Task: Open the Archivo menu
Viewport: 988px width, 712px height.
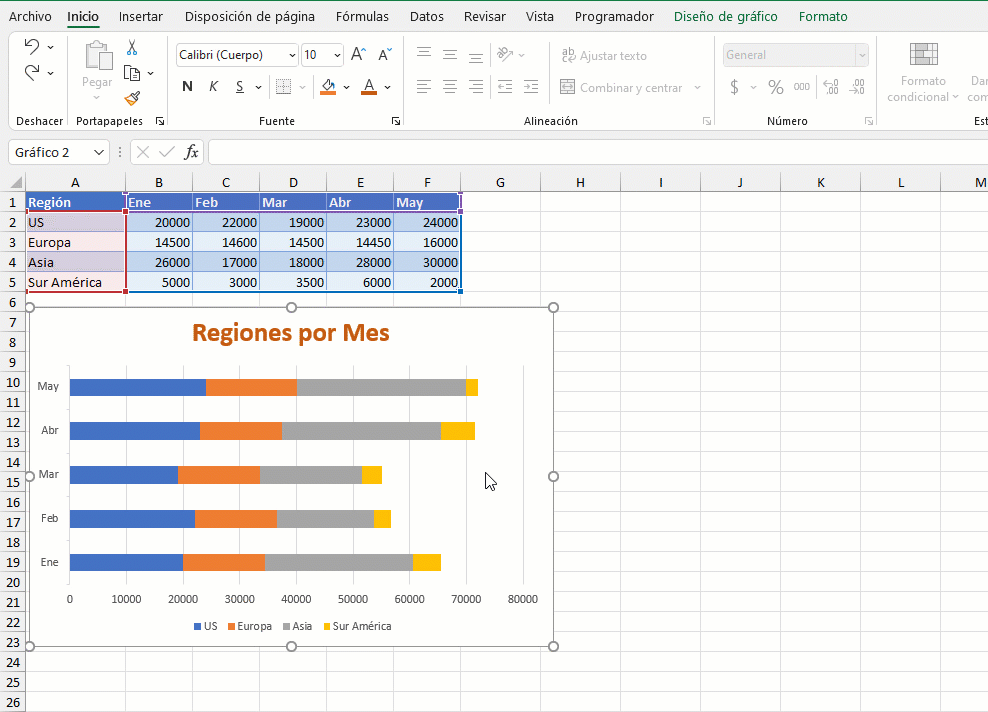Action: point(30,17)
